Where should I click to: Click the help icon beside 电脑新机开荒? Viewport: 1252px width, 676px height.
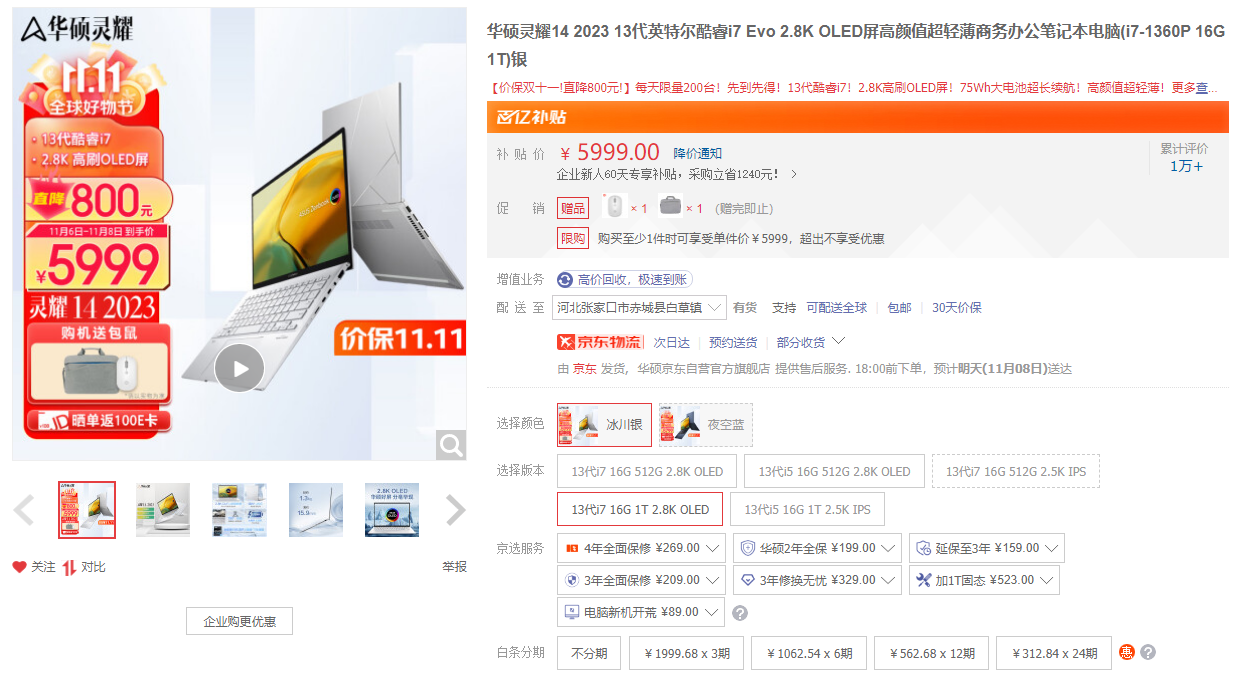click(x=740, y=613)
